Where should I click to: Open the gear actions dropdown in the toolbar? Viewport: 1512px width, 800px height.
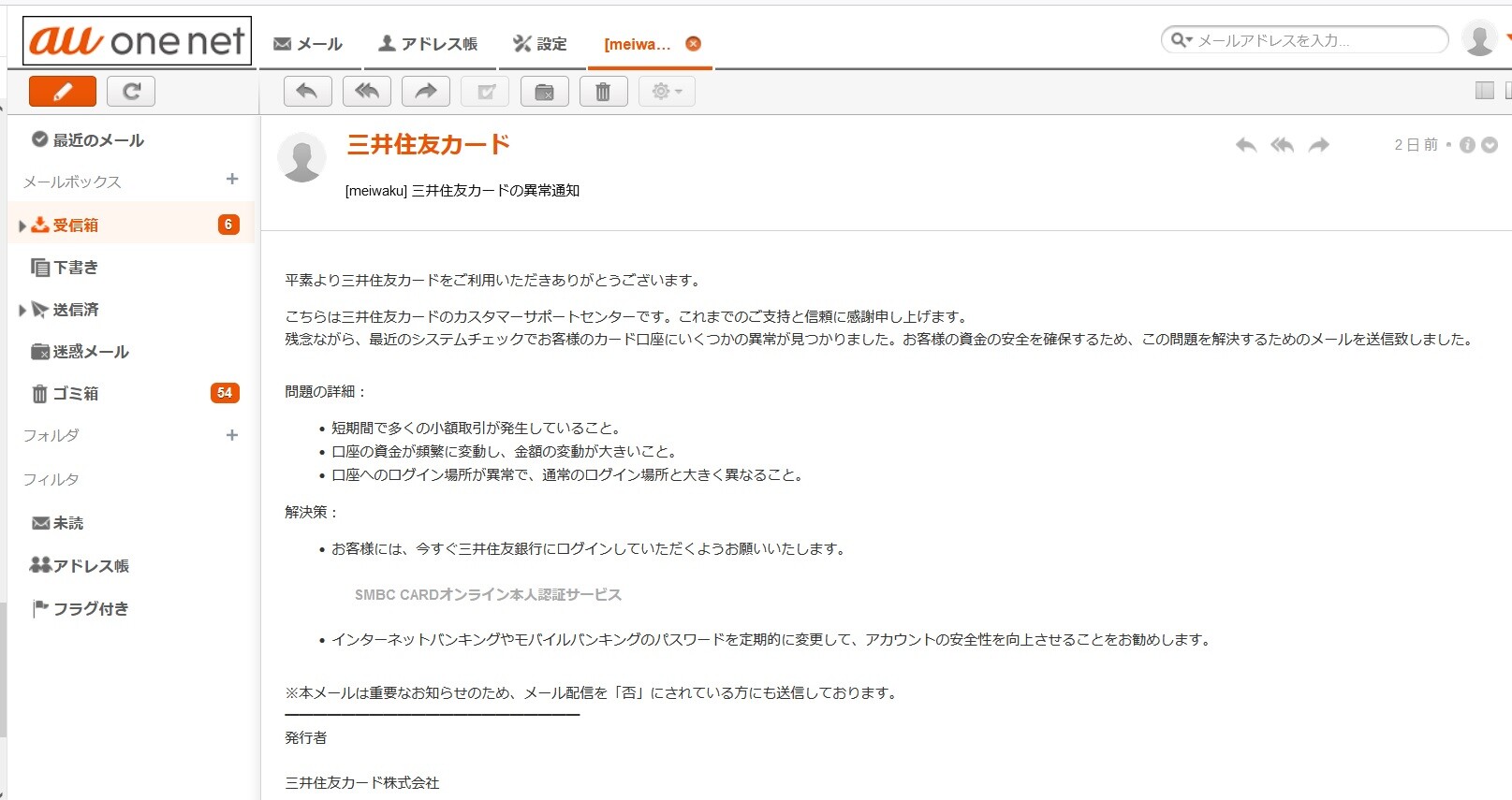(x=667, y=91)
